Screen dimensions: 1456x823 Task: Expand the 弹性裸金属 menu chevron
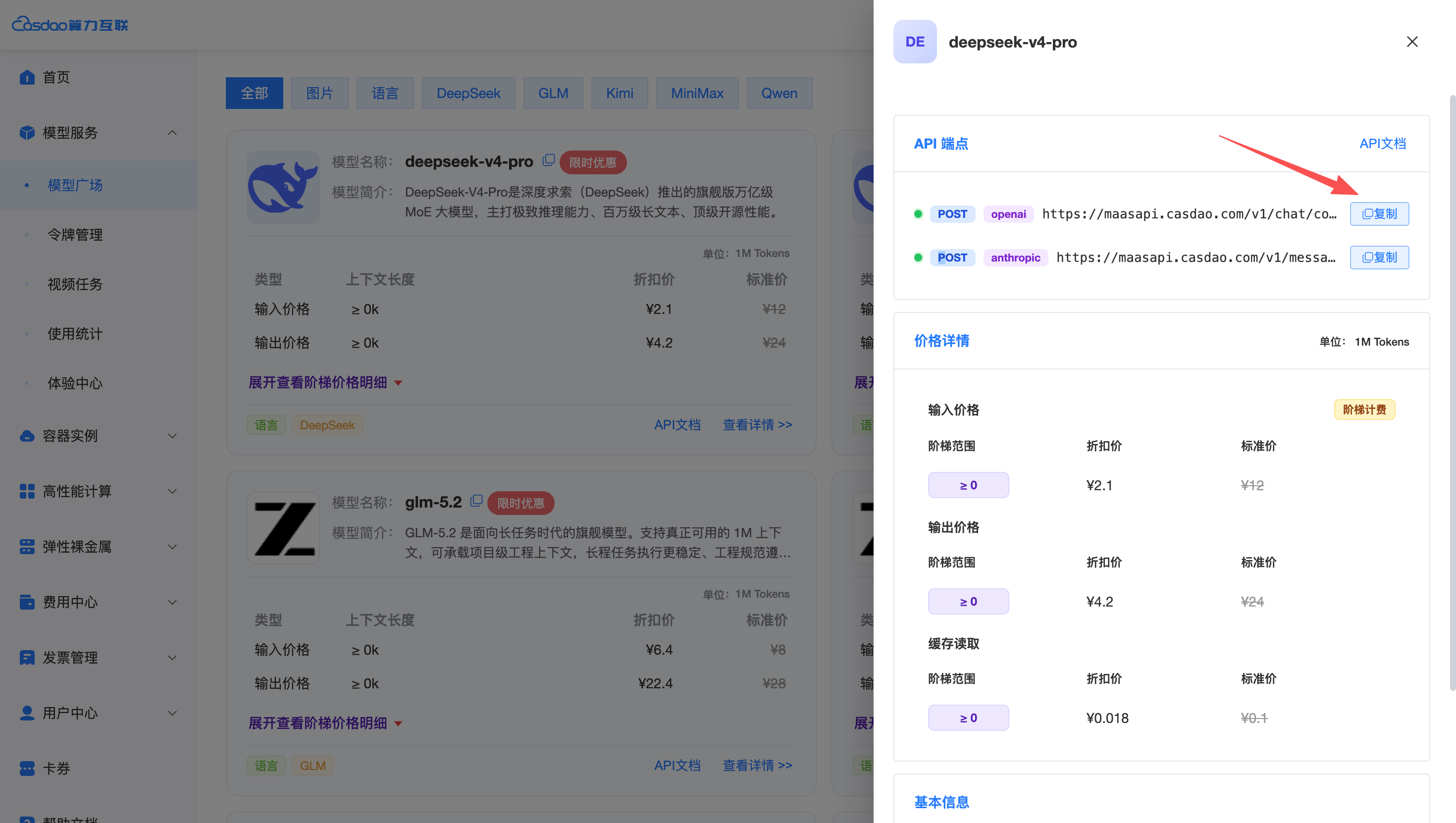(x=172, y=547)
